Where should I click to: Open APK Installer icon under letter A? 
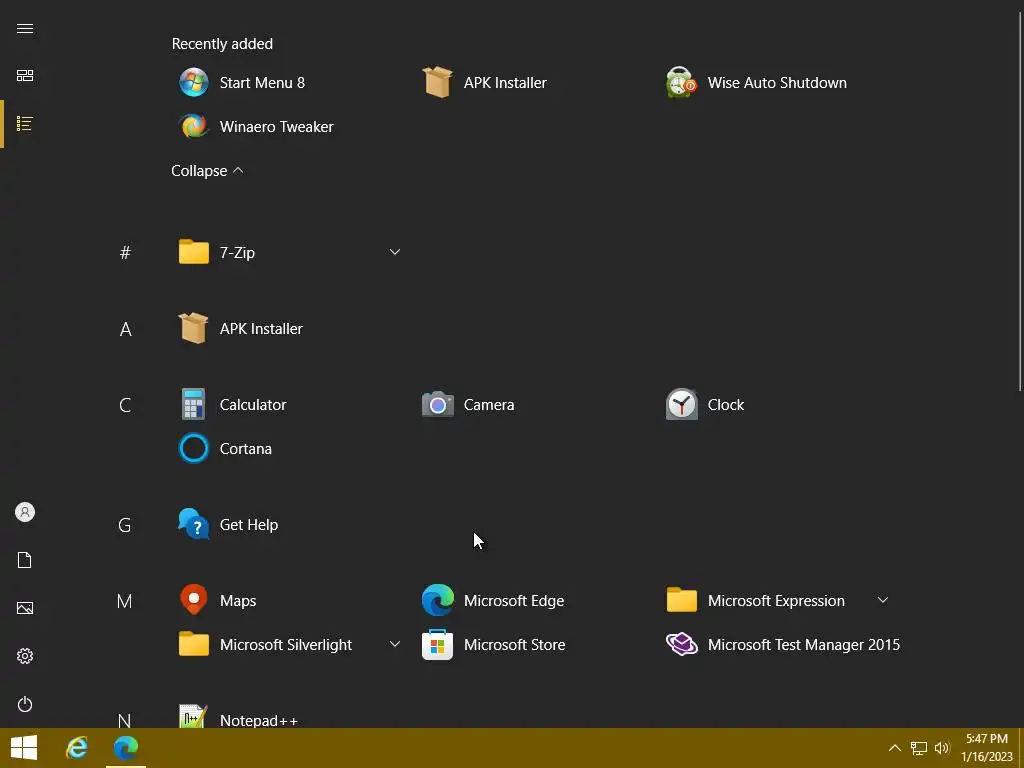(x=194, y=328)
